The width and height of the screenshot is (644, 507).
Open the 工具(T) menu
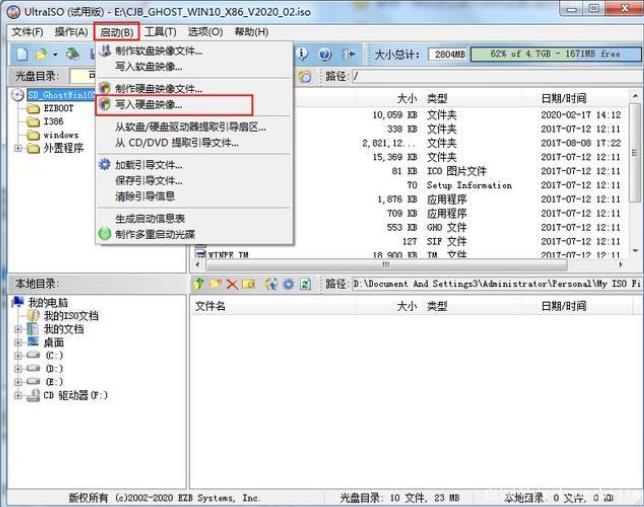(161, 32)
